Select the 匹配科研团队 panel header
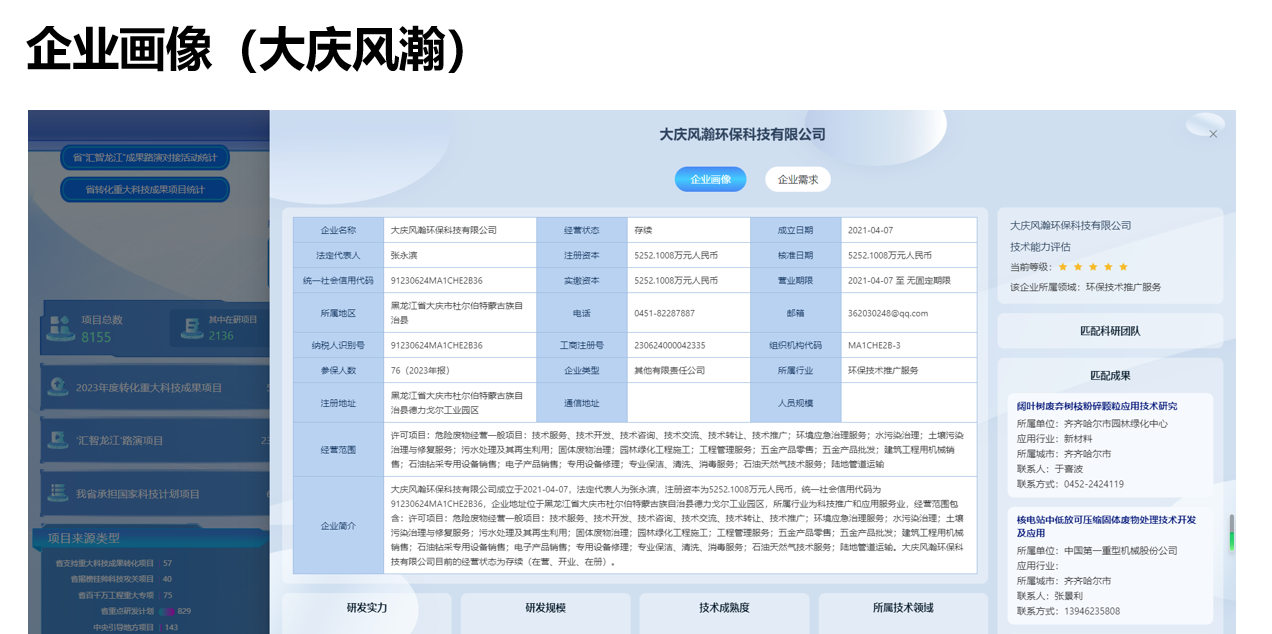The width and height of the screenshot is (1272, 634). click(1110, 331)
